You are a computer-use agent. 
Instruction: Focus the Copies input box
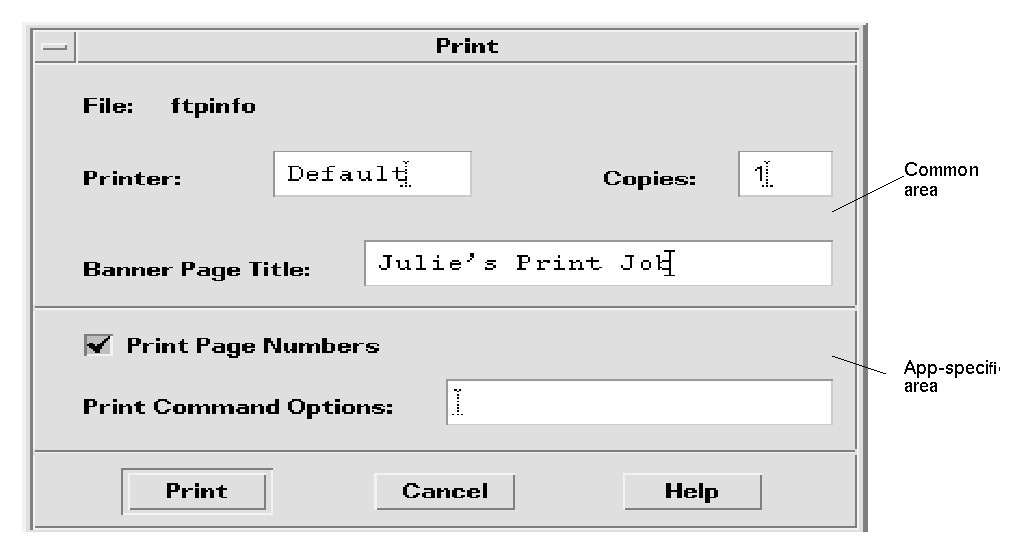pyautogui.click(x=785, y=175)
